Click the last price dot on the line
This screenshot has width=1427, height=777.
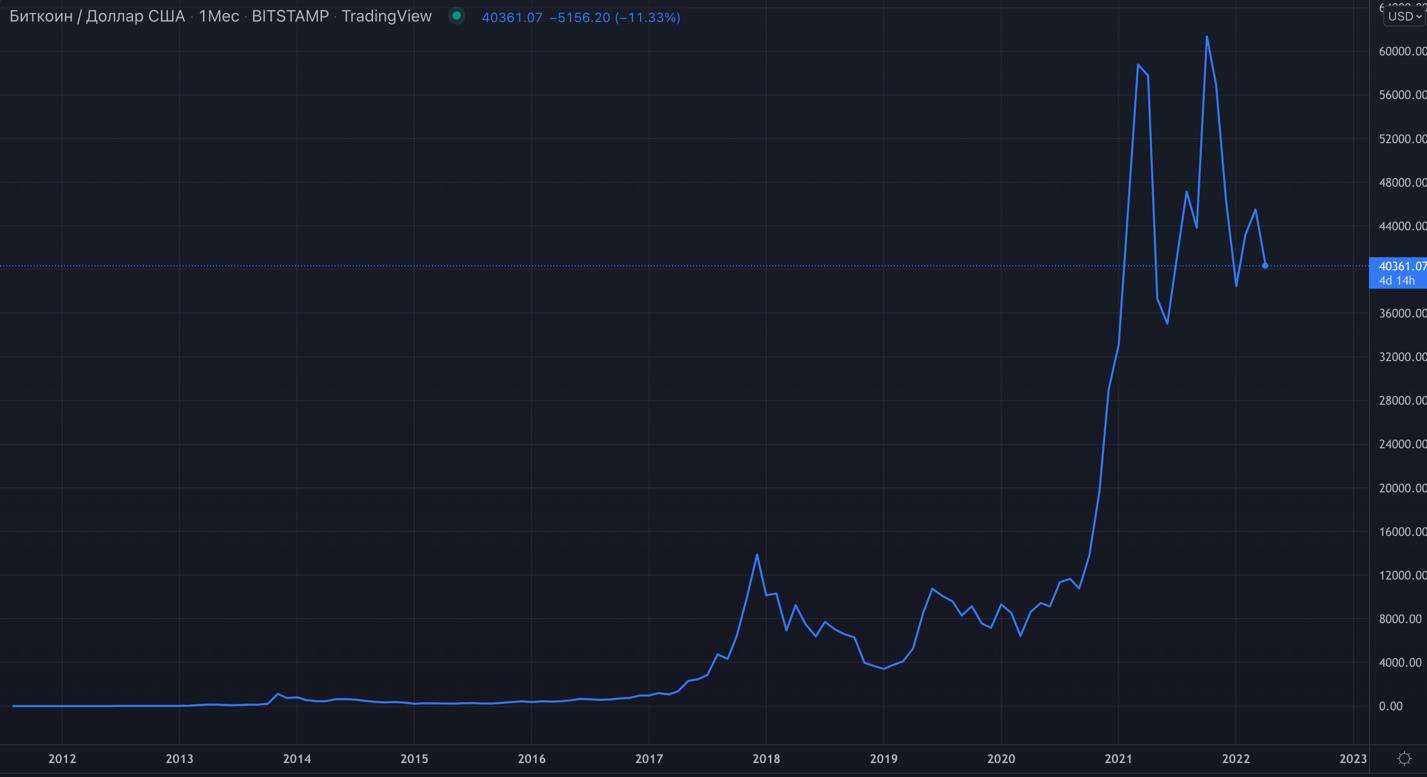click(1265, 266)
